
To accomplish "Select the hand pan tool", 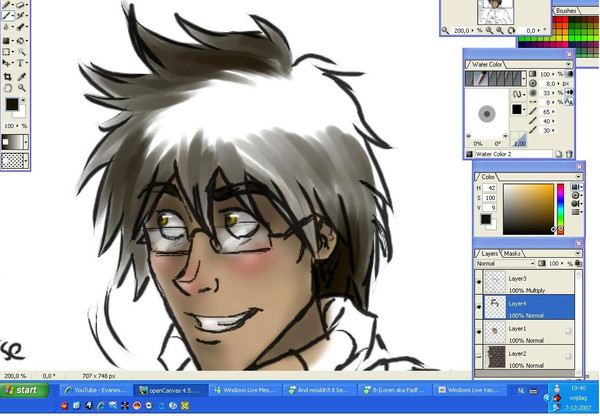I will [7, 88].
